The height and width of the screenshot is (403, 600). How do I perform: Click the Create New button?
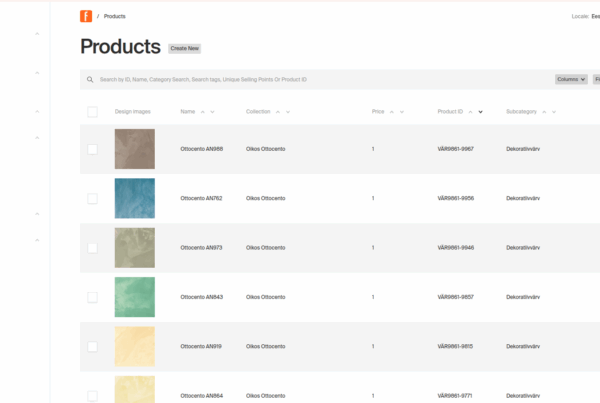(x=184, y=49)
